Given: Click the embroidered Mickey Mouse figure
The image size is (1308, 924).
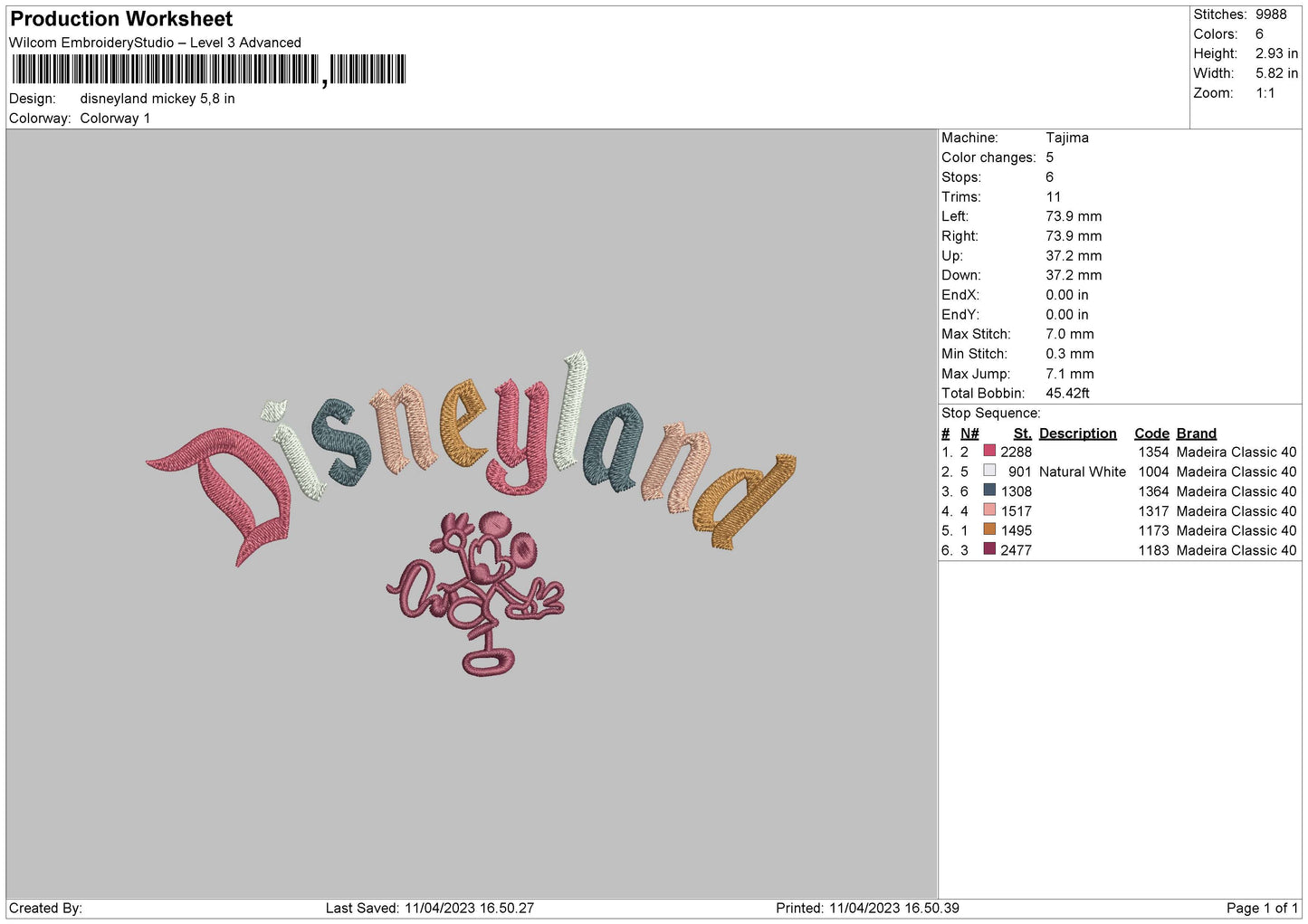Looking at the screenshot, I should [478, 590].
